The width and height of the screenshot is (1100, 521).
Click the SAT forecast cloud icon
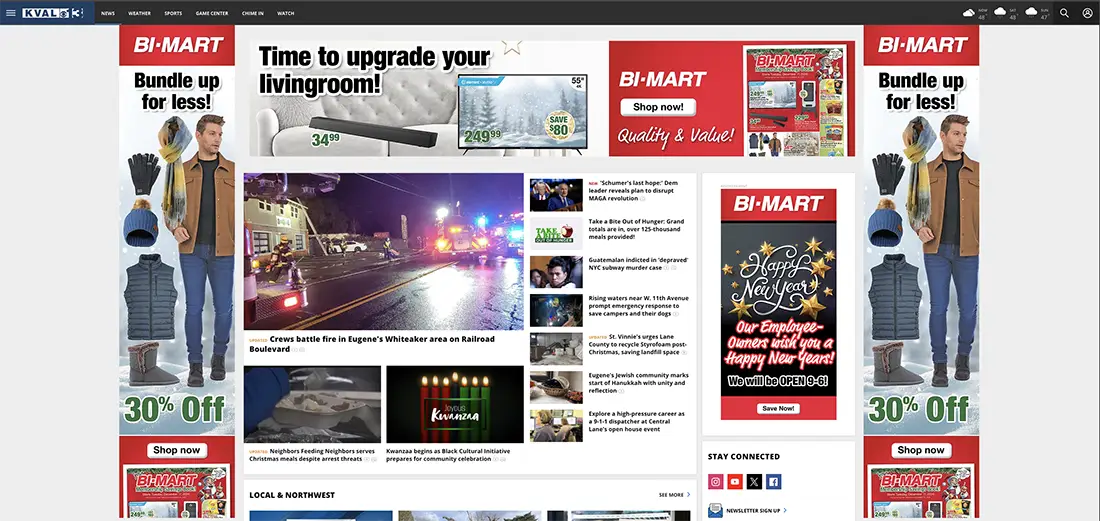[1000, 12]
